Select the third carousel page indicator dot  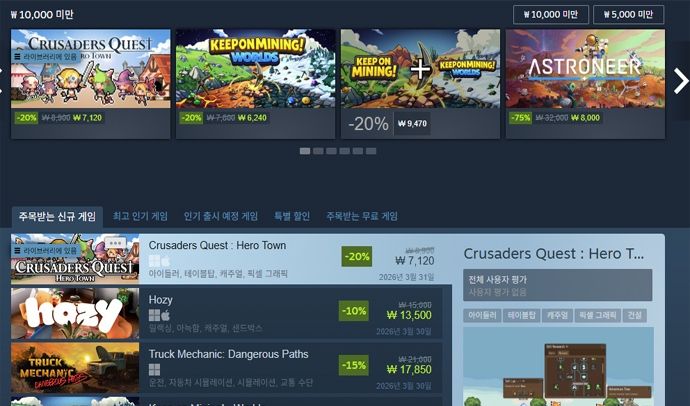[331, 151]
